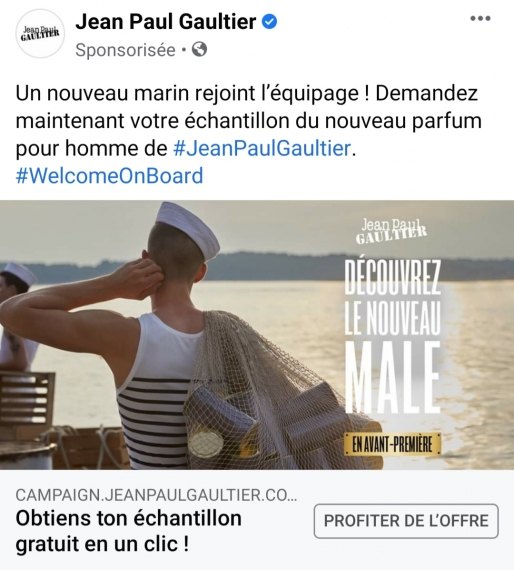
Task: Click the sailor's white cap in the image
Action: (188, 227)
